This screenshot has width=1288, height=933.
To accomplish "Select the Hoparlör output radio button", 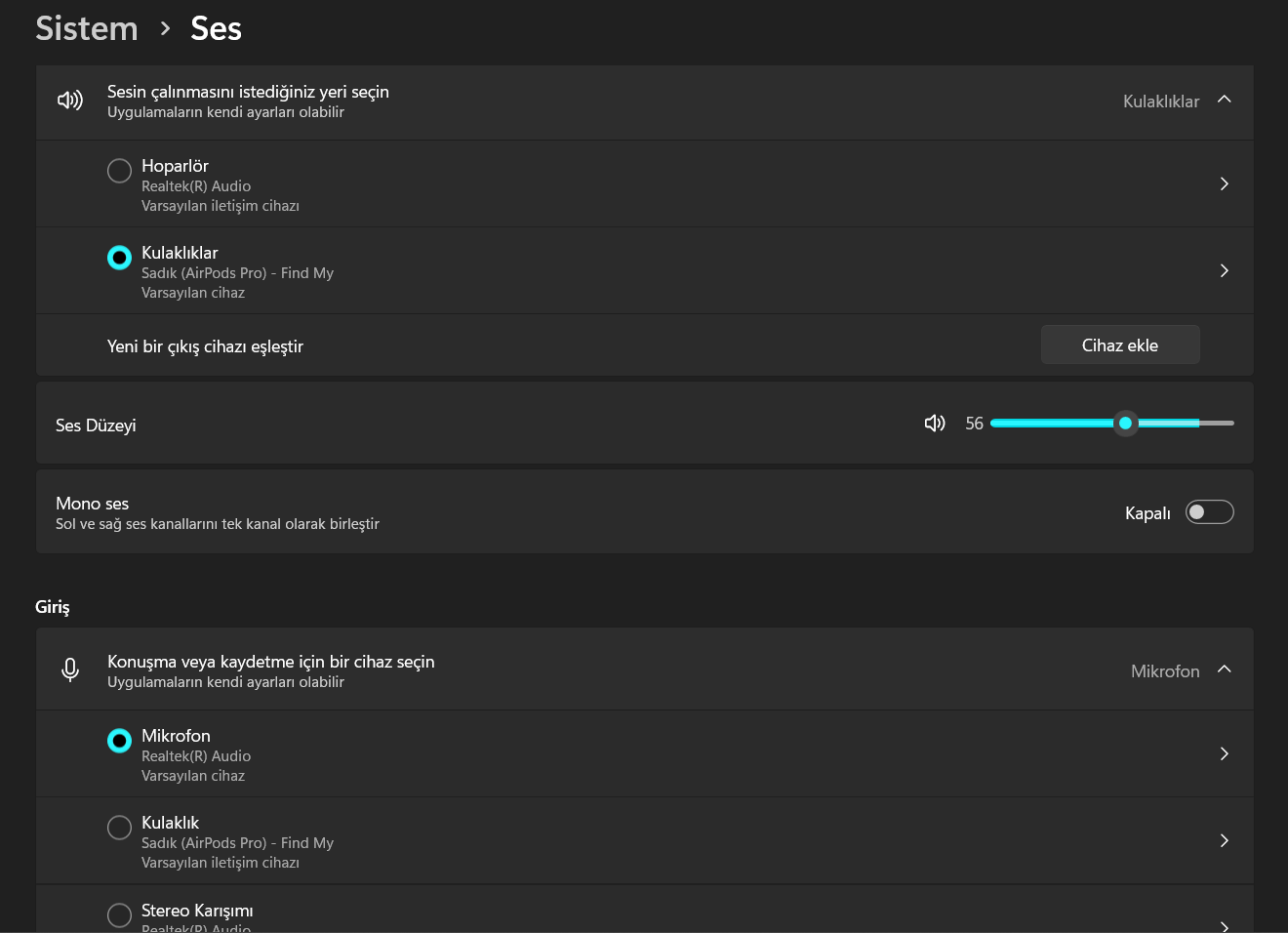I will coord(119,171).
